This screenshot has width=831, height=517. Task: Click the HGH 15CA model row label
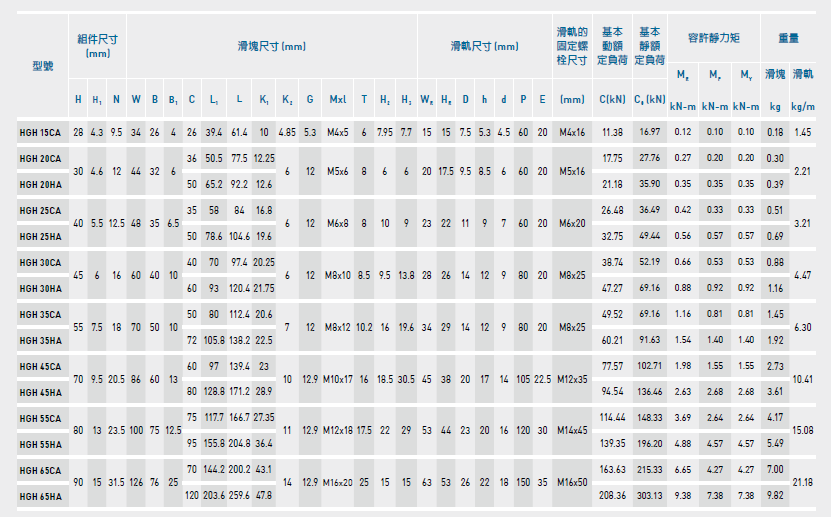pos(40,132)
